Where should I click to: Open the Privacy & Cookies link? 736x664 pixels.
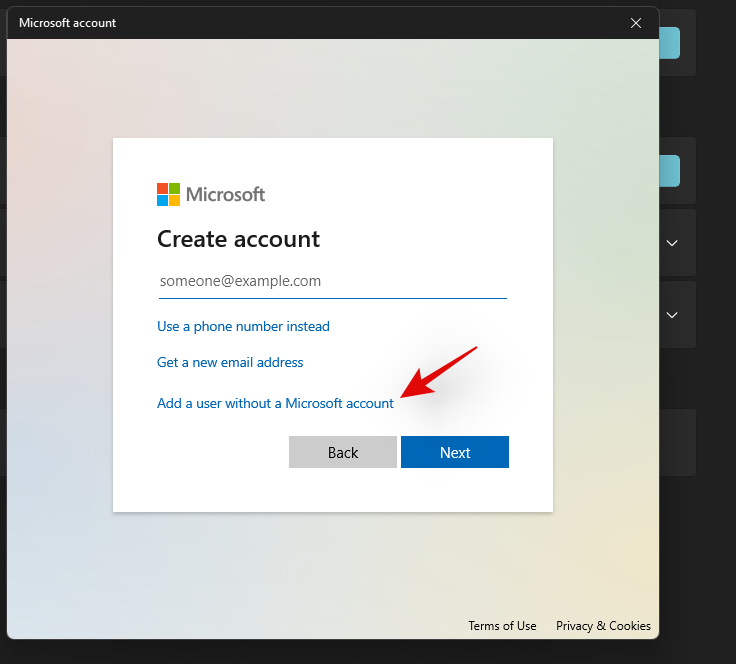point(603,626)
